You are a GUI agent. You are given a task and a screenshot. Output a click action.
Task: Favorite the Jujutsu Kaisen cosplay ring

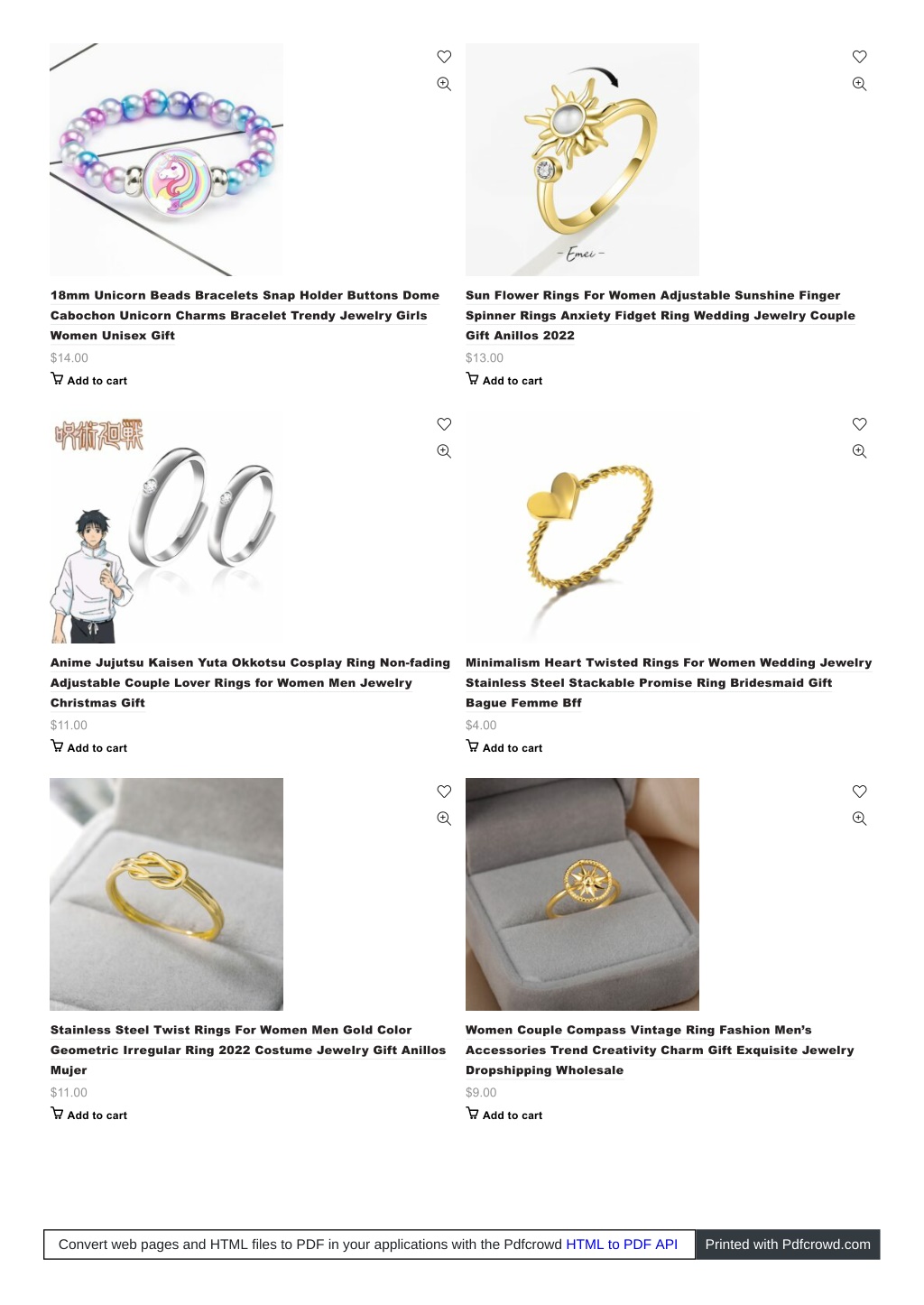coord(444,424)
